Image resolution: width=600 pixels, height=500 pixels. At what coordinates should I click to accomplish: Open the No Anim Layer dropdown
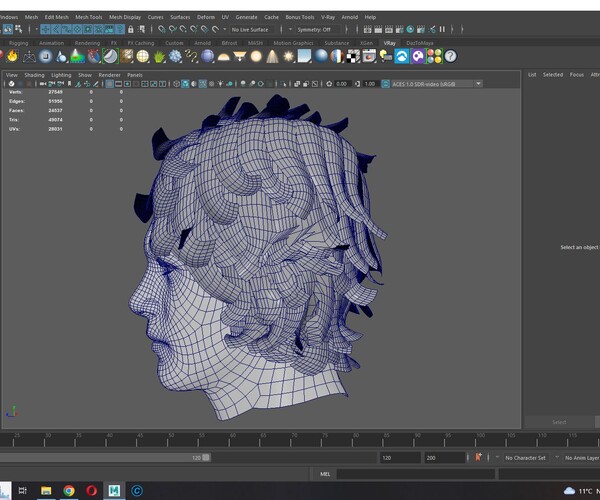pos(582,458)
